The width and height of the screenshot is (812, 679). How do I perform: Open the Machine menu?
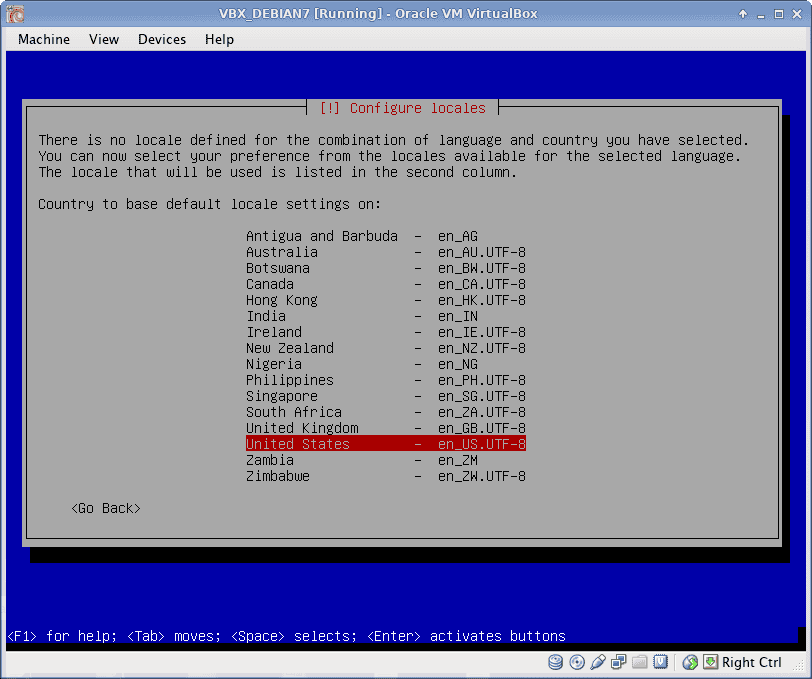44,39
